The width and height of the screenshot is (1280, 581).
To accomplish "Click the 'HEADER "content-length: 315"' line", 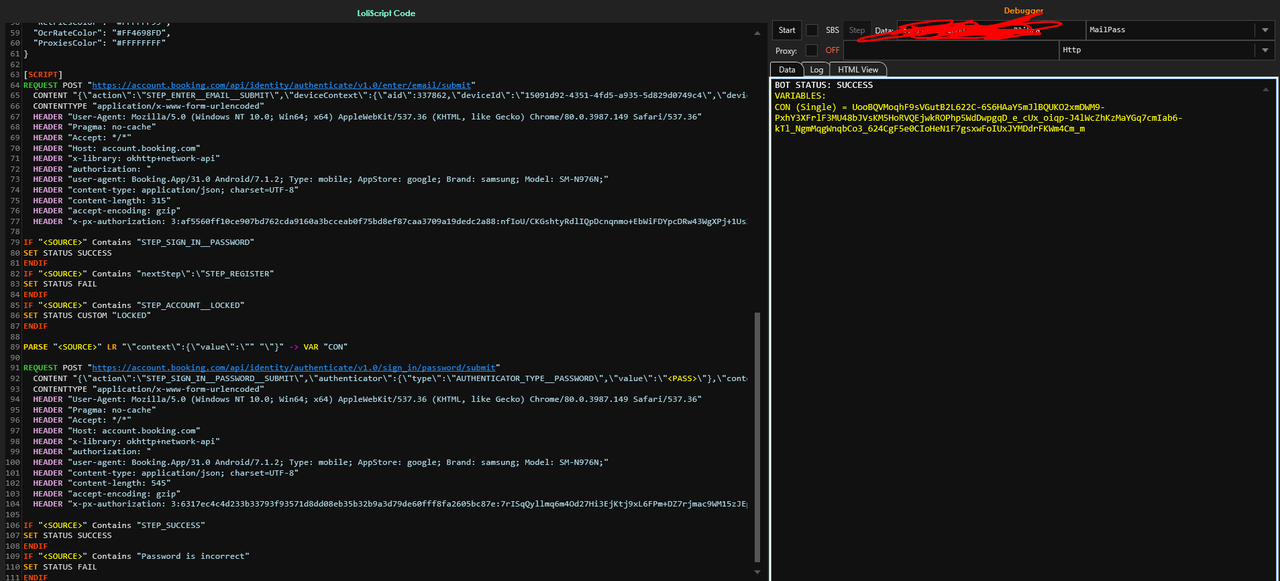I will 114,200.
